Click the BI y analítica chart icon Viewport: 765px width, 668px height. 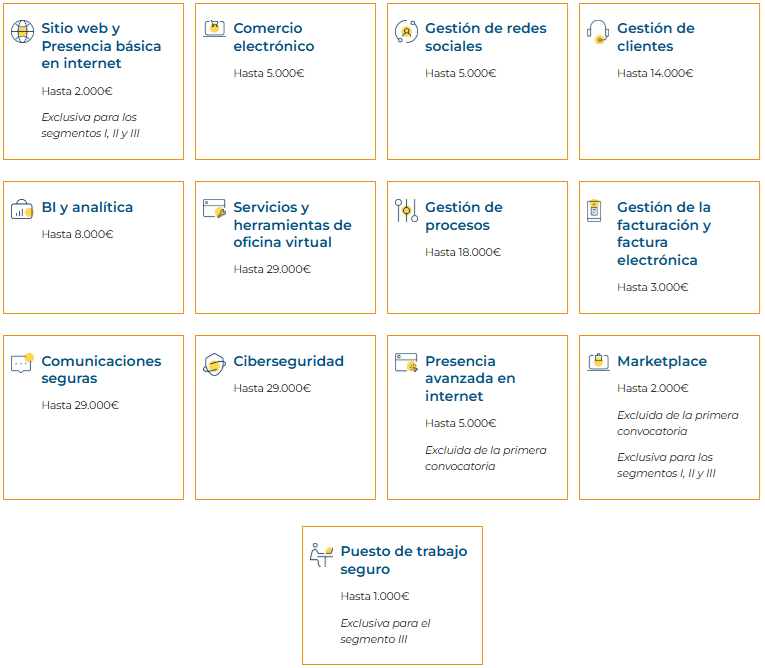point(22,209)
